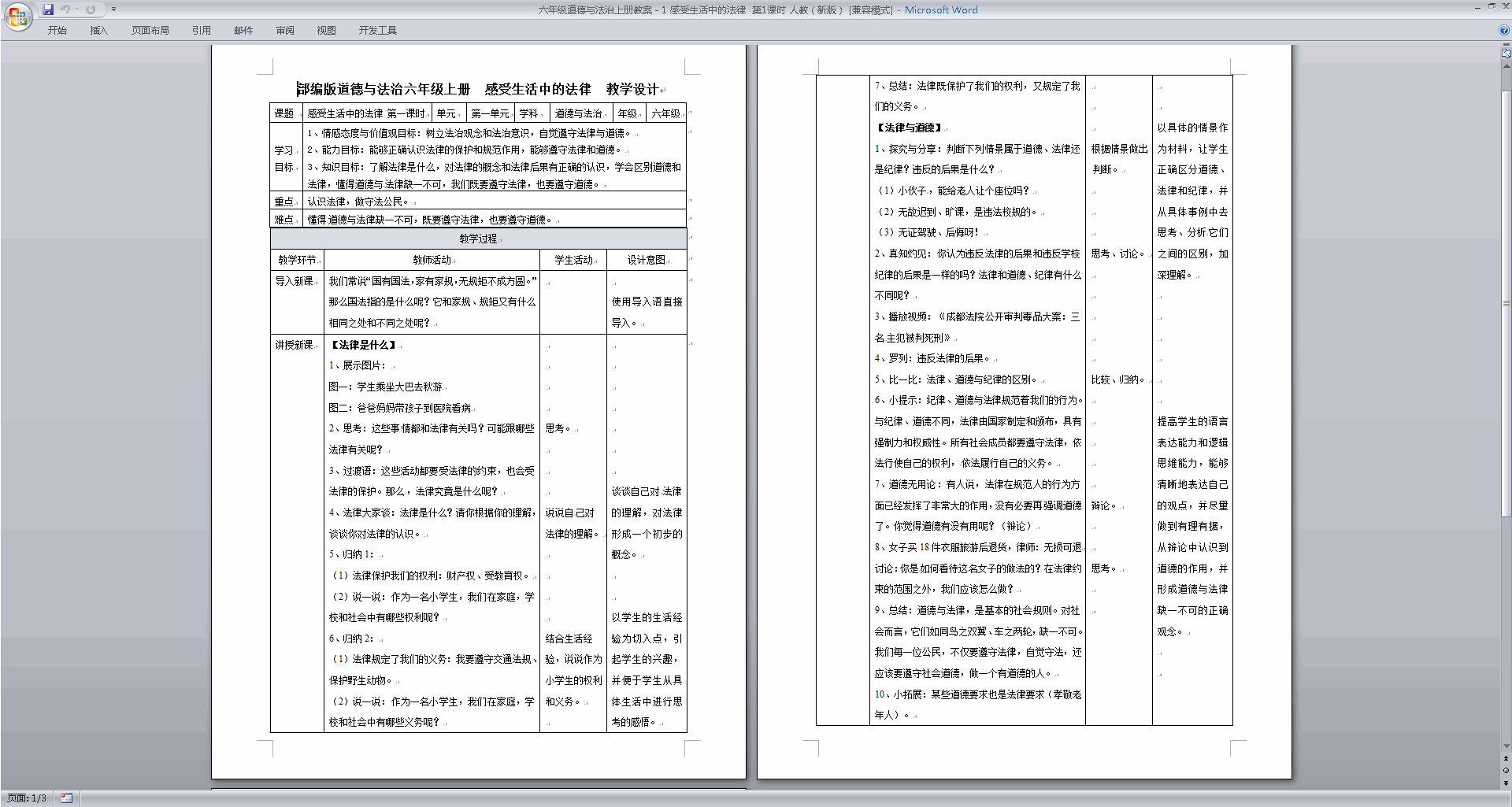This screenshot has height=807, width=1512.
Task: Click the 学习目标 cell
Action: [285, 158]
